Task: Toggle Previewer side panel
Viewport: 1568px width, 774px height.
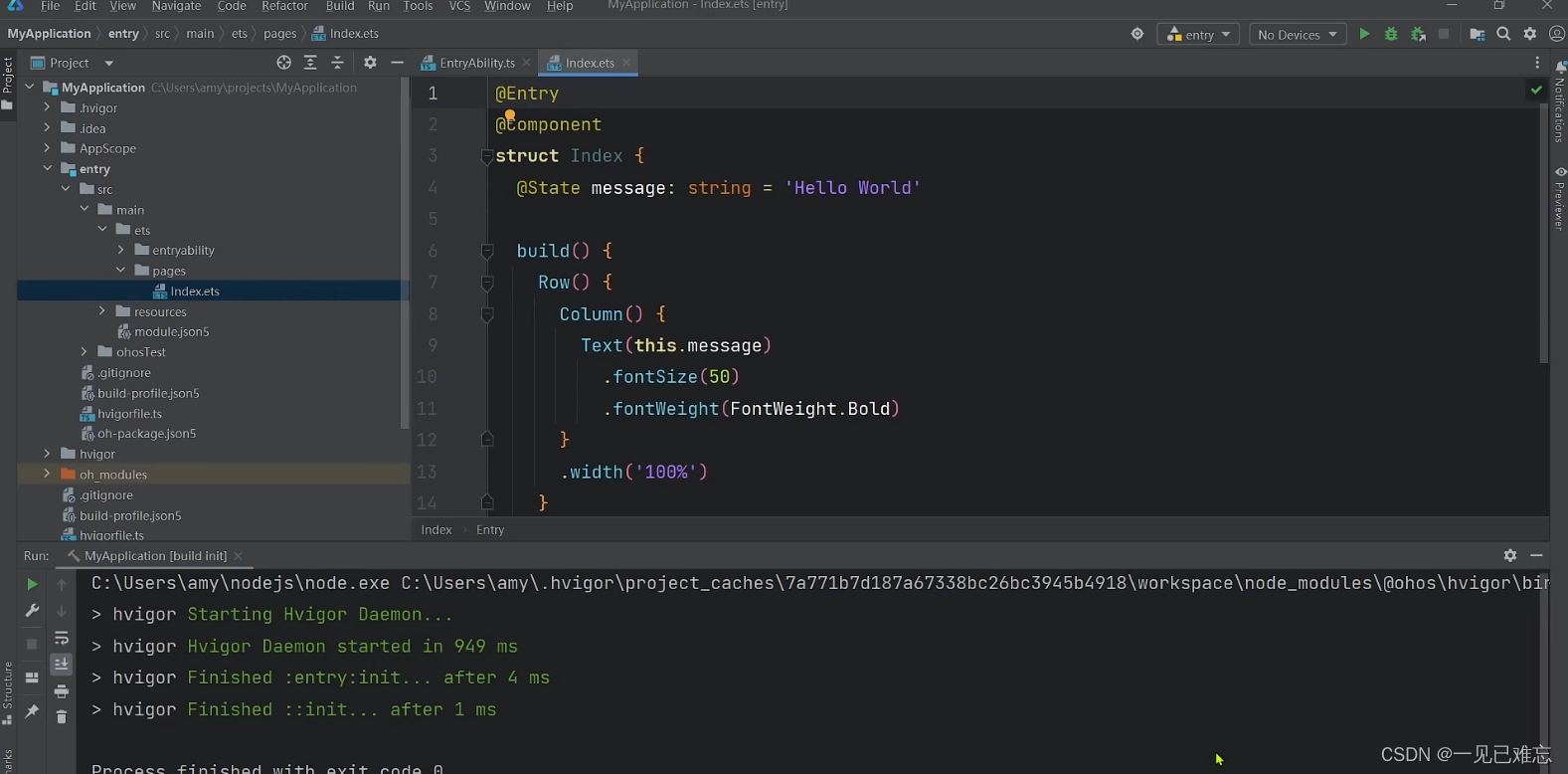Action: 1559,198
